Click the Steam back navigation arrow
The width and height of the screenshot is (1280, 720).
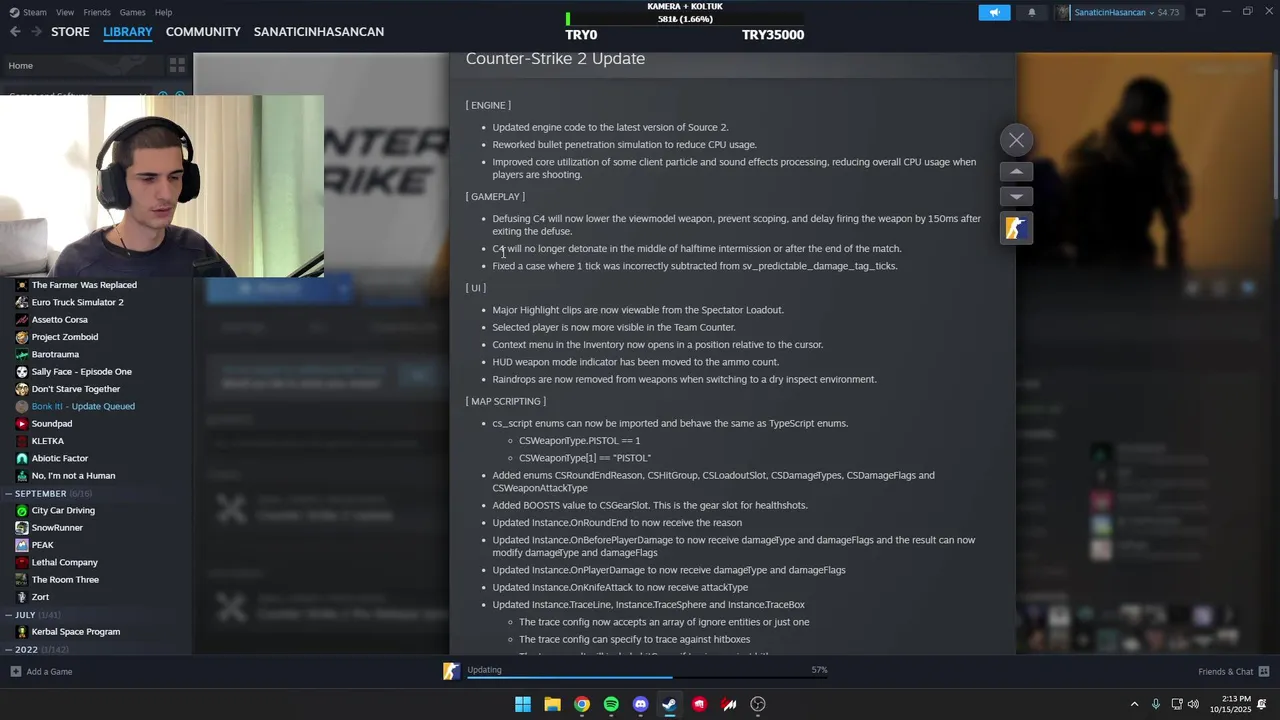click(x=15, y=32)
